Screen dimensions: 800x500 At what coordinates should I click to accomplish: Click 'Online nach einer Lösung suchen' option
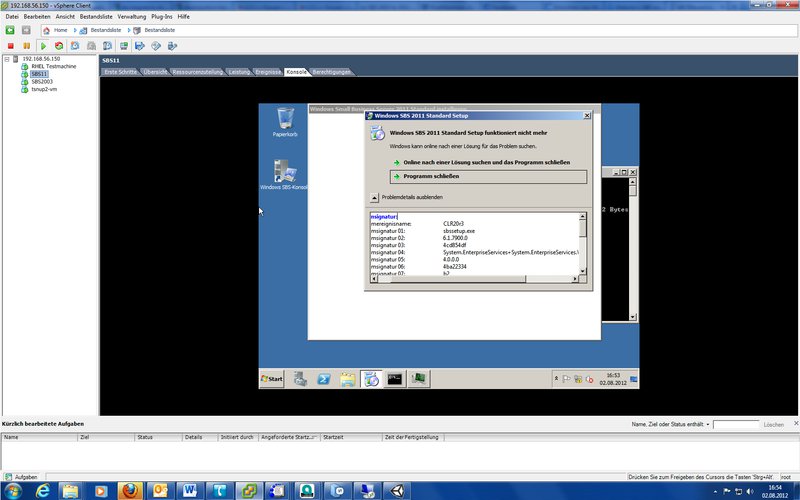(x=486, y=162)
